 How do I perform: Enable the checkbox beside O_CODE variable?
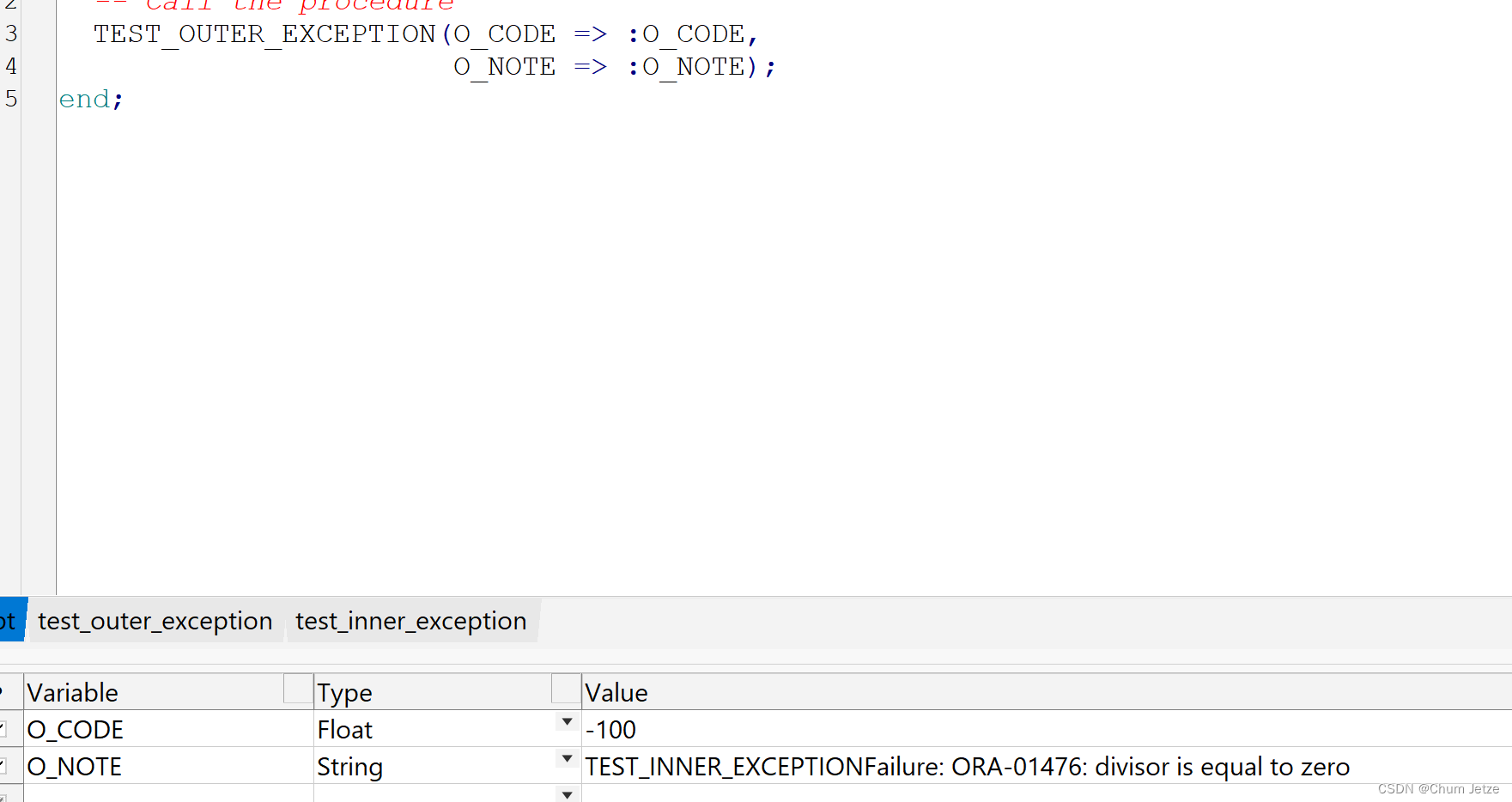3,728
